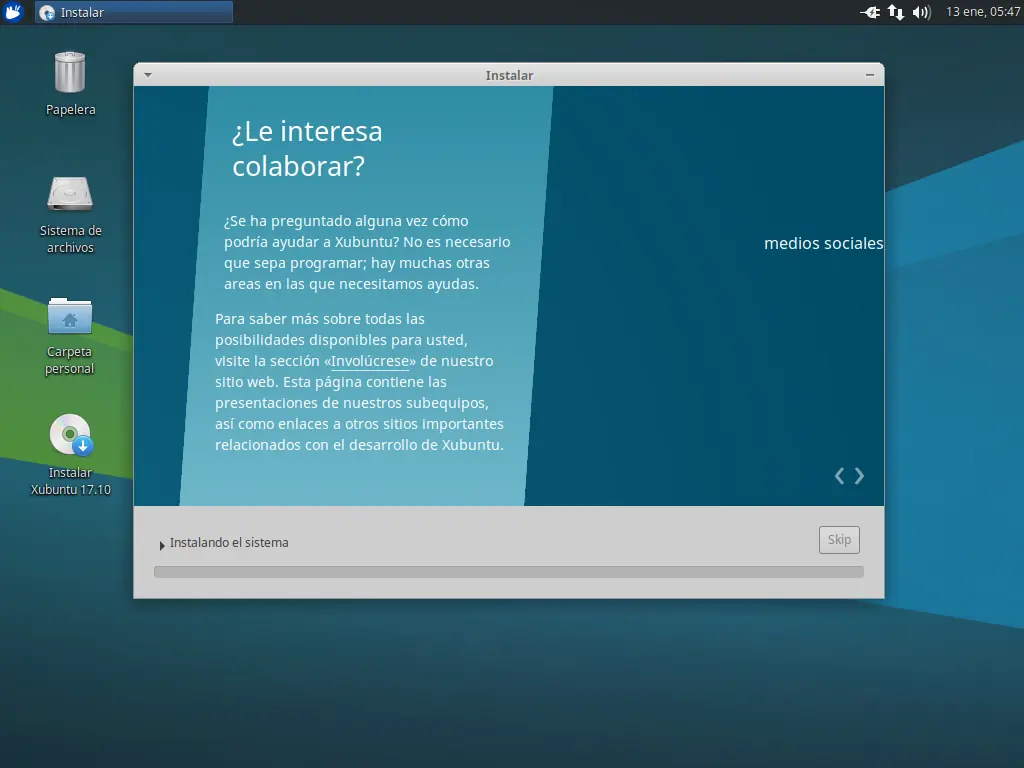Viewport: 1024px width, 768px height.
Task: Show next slide with right arrow
Action: coord(859,476)
